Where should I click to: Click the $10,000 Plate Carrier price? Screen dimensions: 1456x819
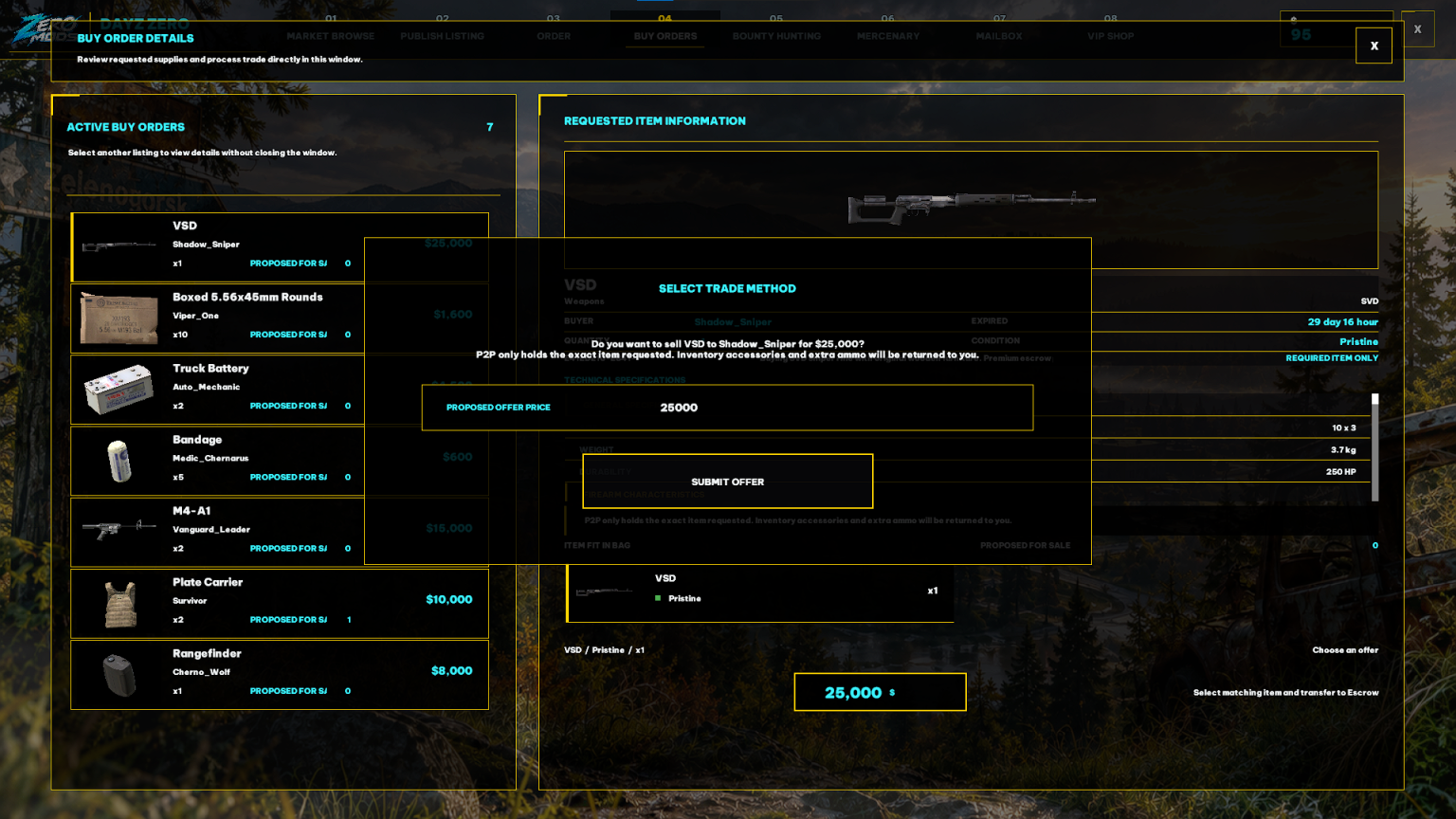pos(449,599)
